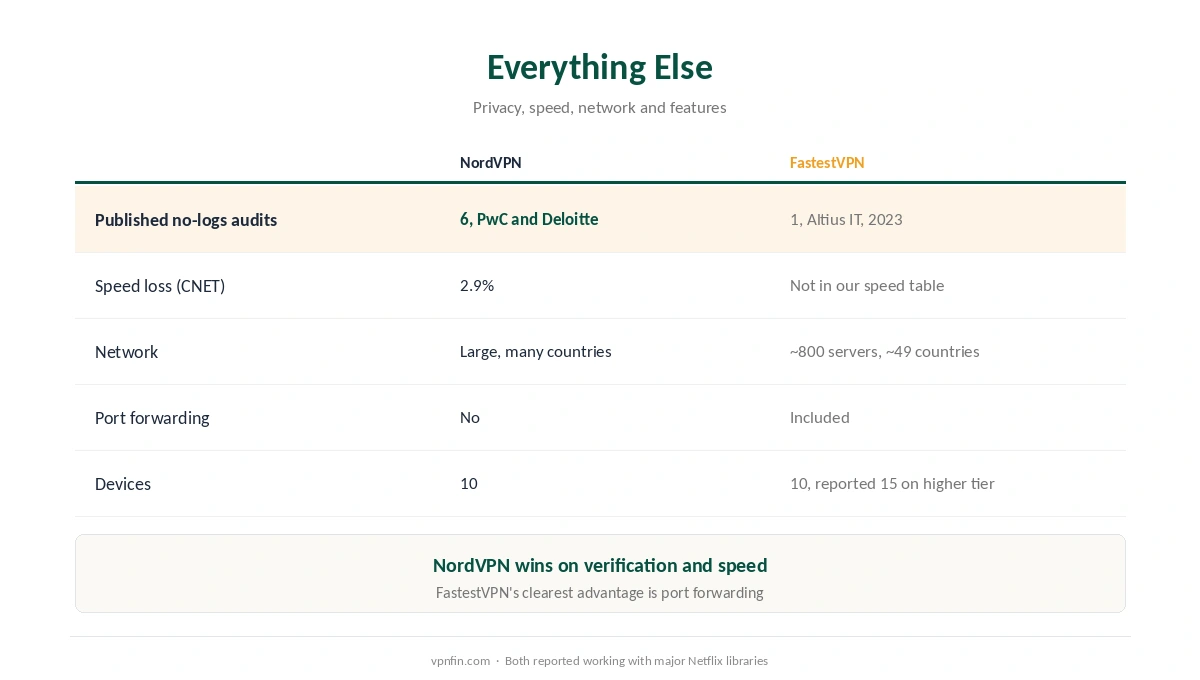The image size is (1200, 680).
Task: Click the 'NordVPN wins on verification and speed' verdict
Action: pos(600,565)
